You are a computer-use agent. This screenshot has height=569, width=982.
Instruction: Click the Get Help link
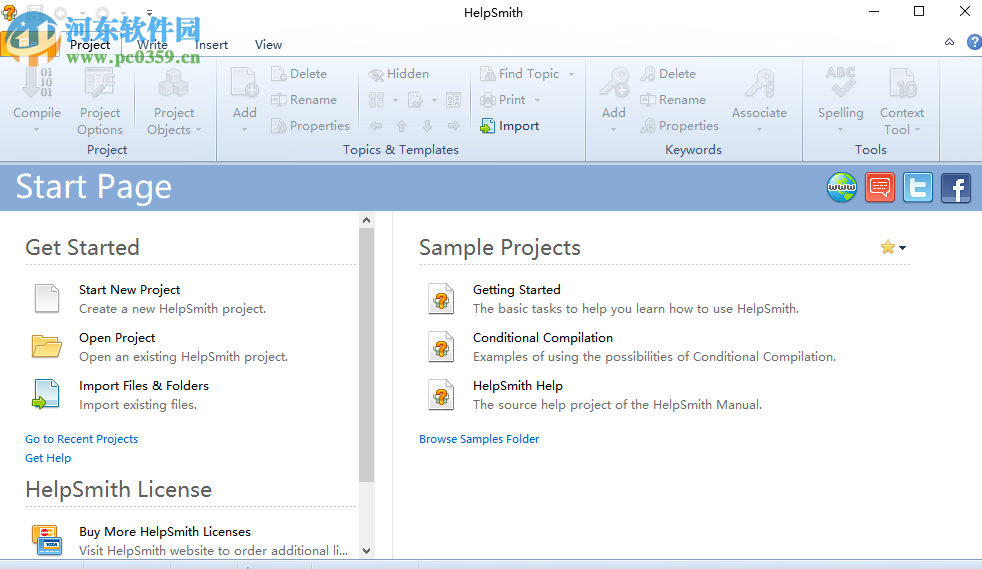(x=48, y=458)
